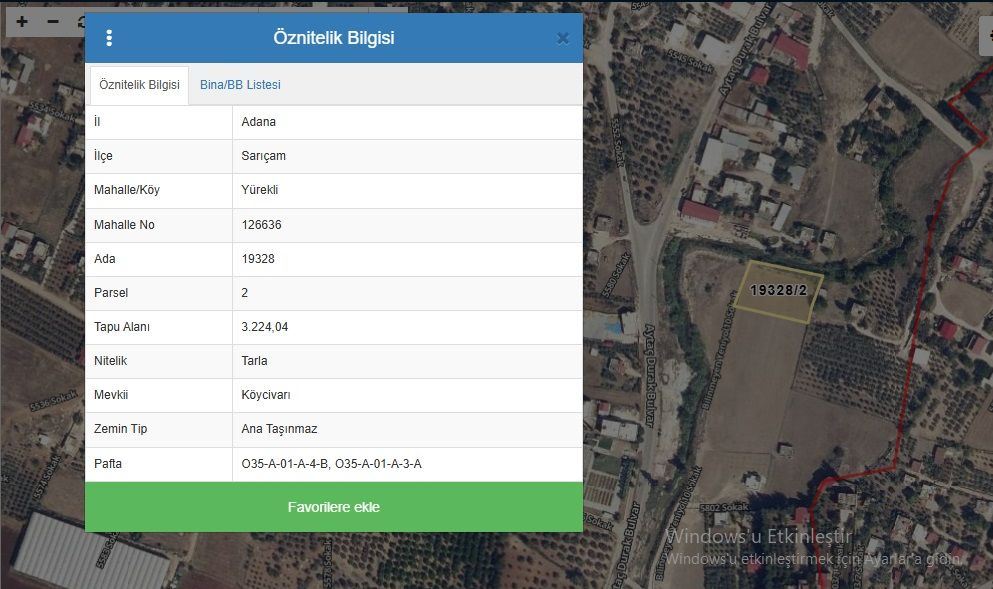Image resolution: width=993 pixels, height=589 pixels.
Task: Click the Tapu Alanı value 3.224,04
Action: click(x=265, y=327)
